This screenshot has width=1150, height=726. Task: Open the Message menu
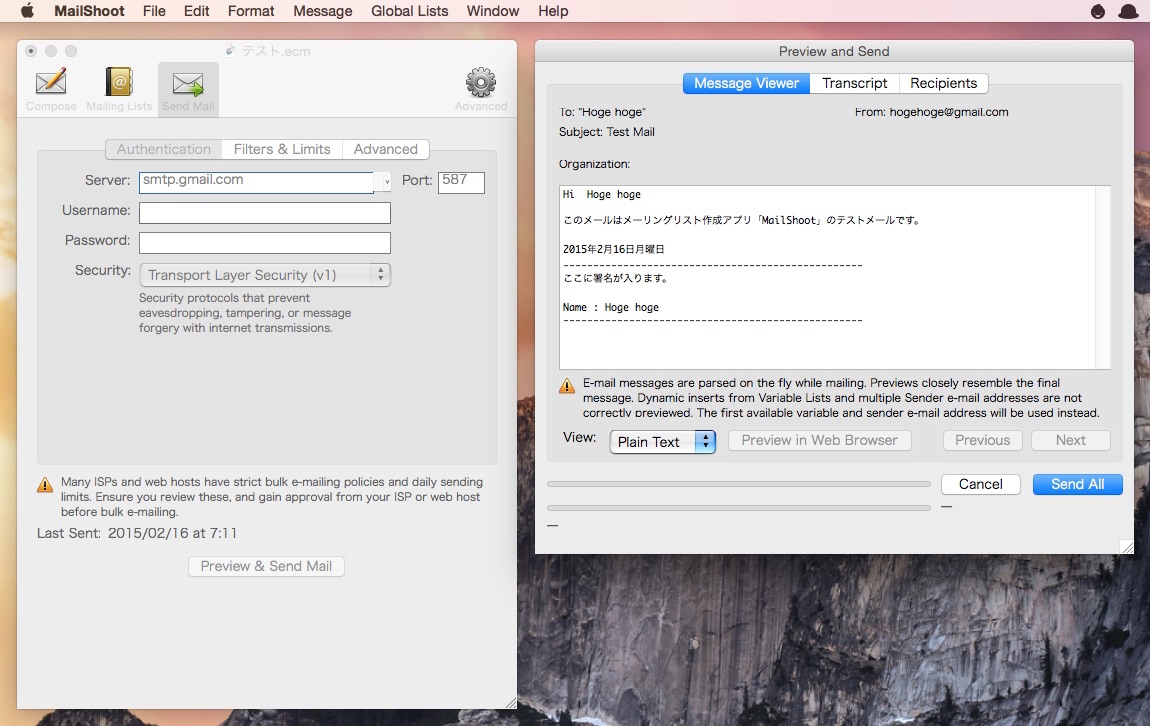(323, 11)
